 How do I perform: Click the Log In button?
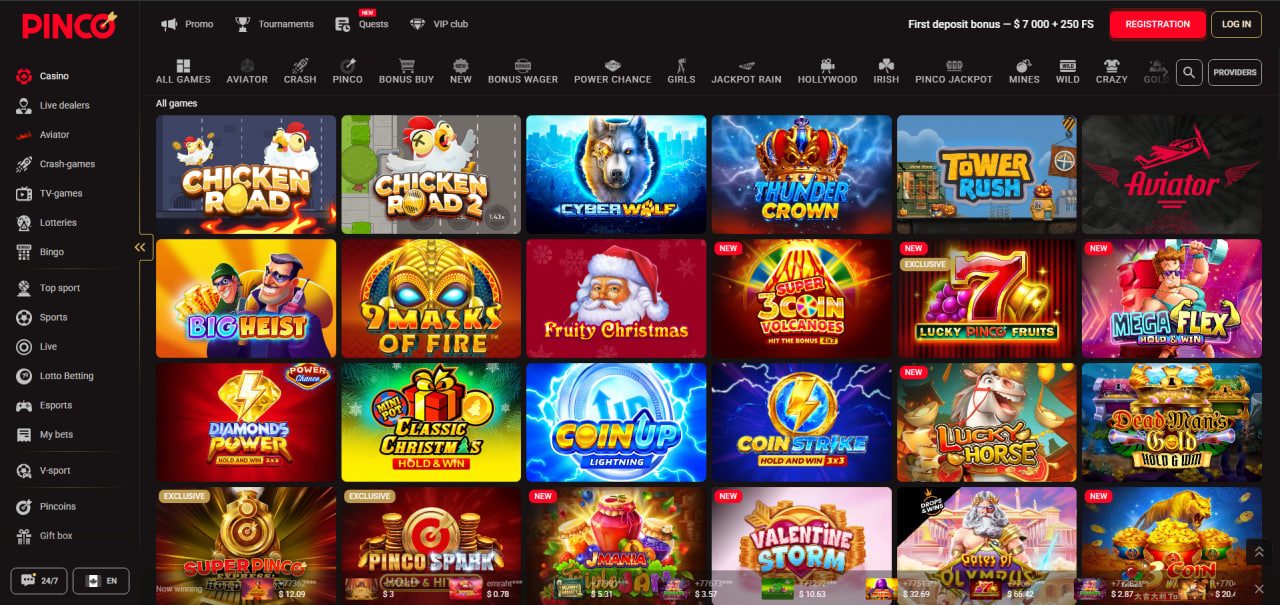1236,24
